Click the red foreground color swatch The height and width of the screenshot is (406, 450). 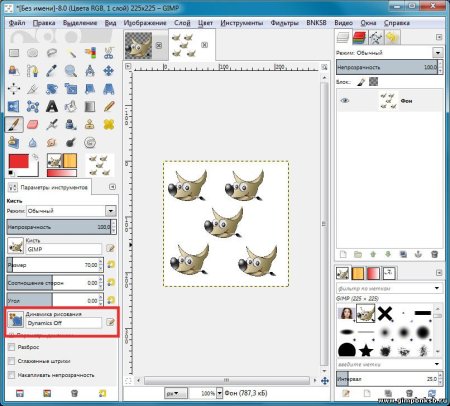19,162
